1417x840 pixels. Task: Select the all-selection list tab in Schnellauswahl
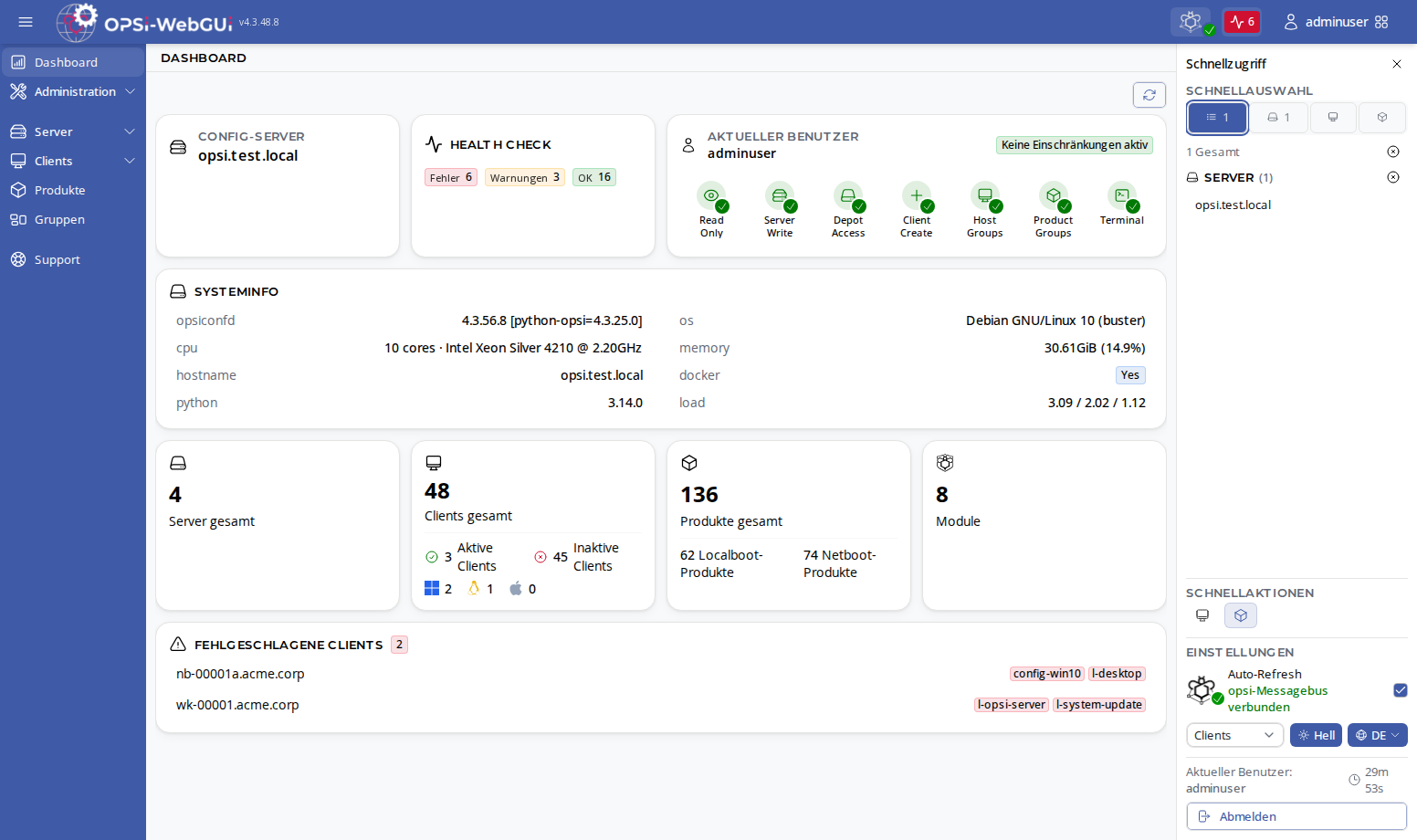pyautogui.click(x=1217, y=118)
